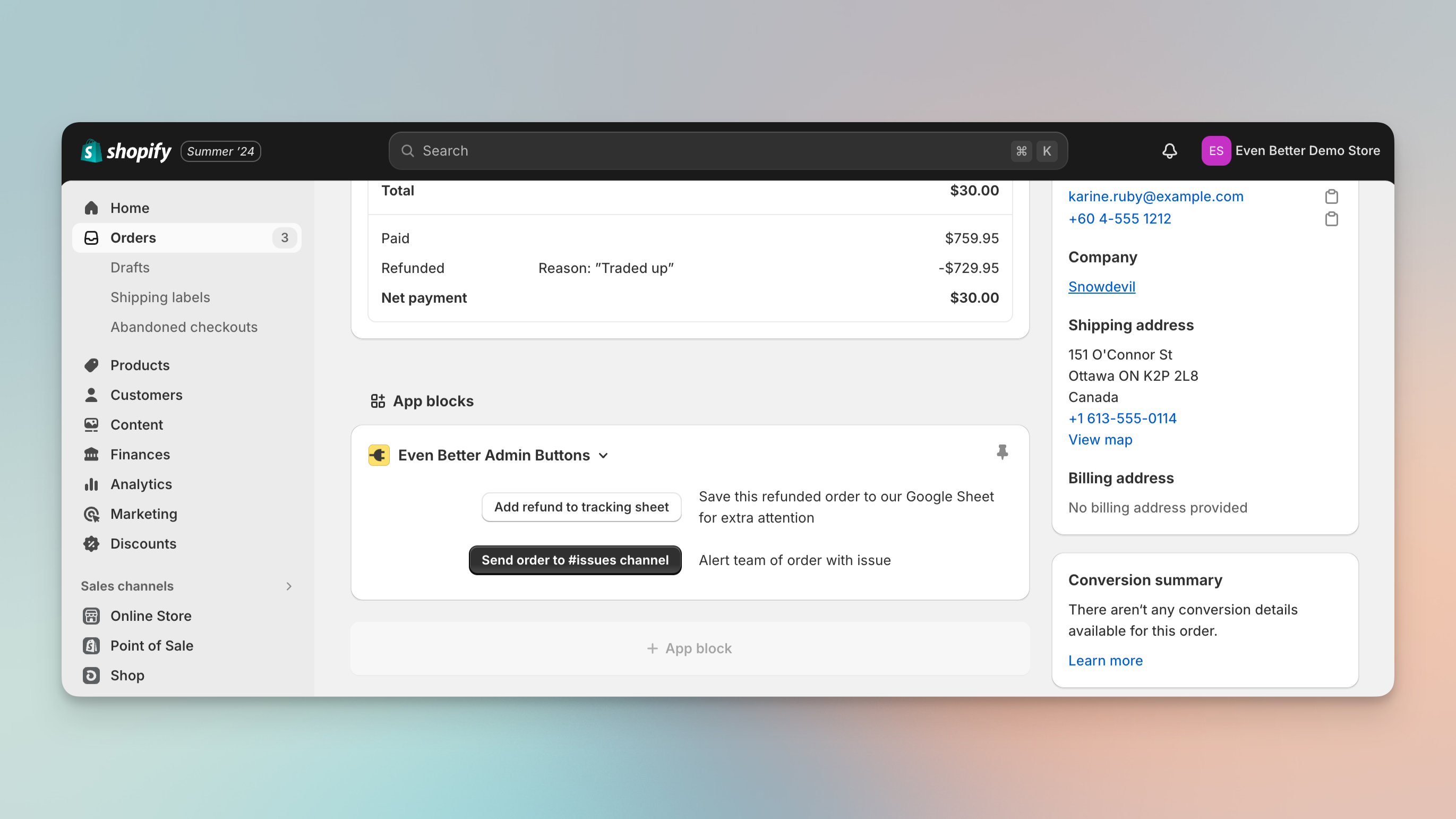Screen dimensions: 1456x819
Task: Open the Discounts section
Action: [186, 544]
